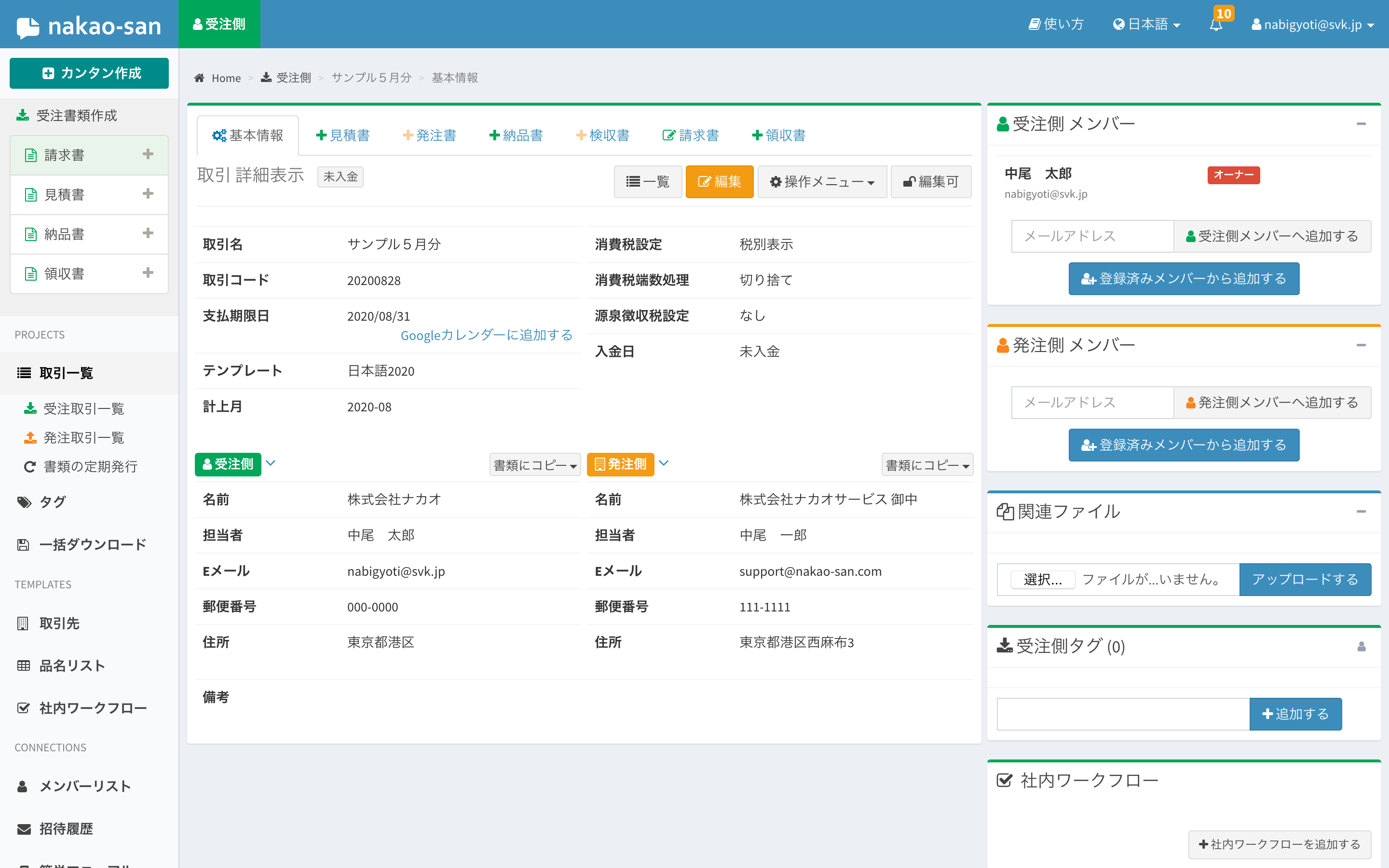
Task: Open the 操作メニュー dropdown
Action: [x=822, y=182]
